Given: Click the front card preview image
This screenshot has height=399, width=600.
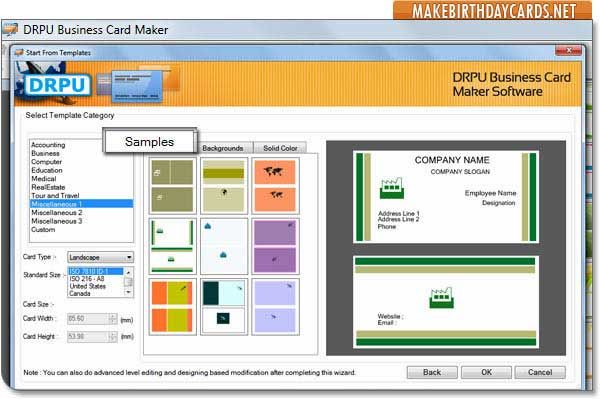Looking at the screenshot, I should click(x=446, y=197).
